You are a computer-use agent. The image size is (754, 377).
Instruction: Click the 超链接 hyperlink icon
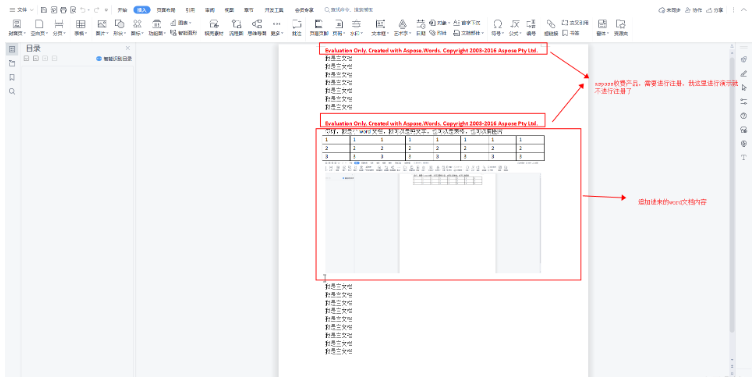(550, 27)
